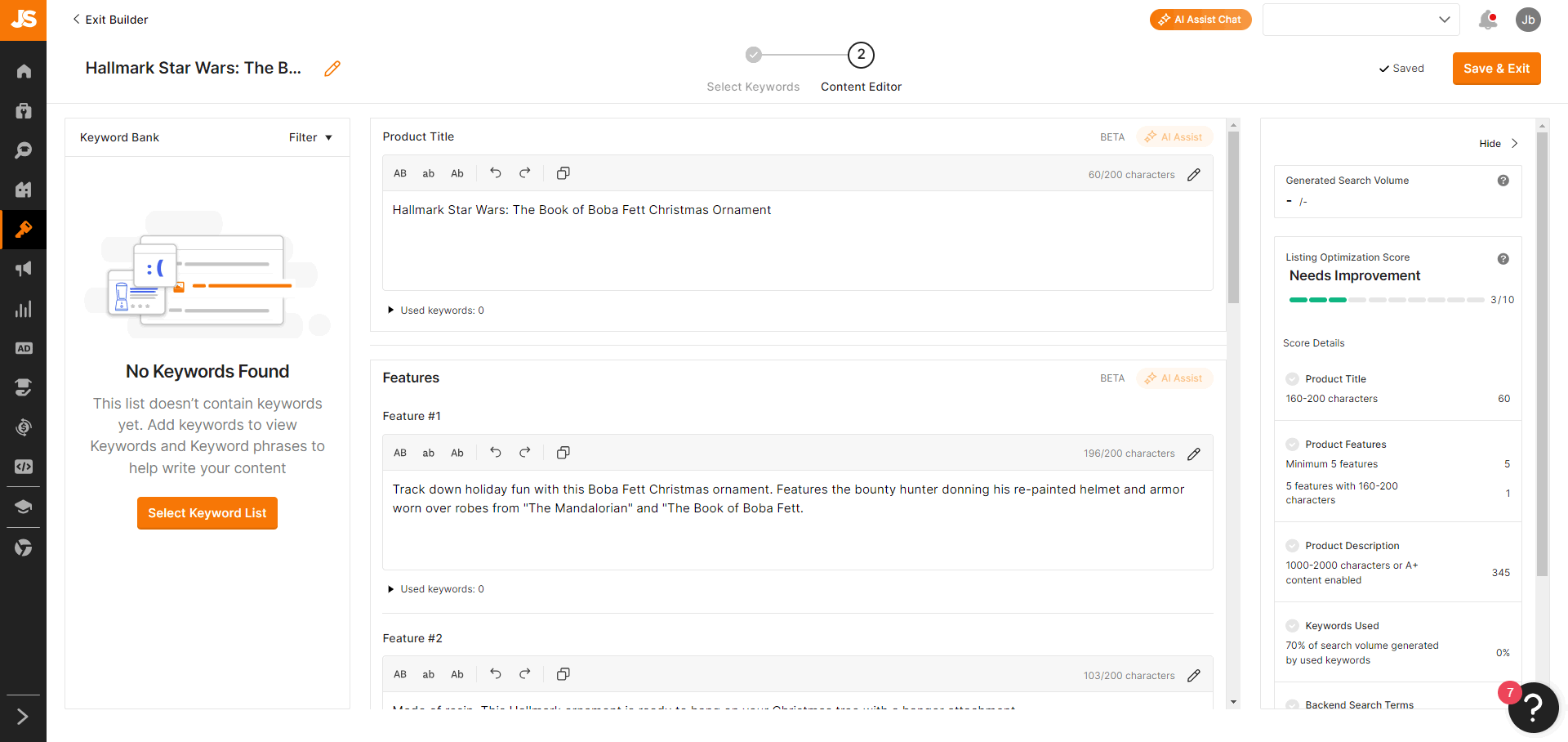Click the listing score progress bar

[1386, 300]
